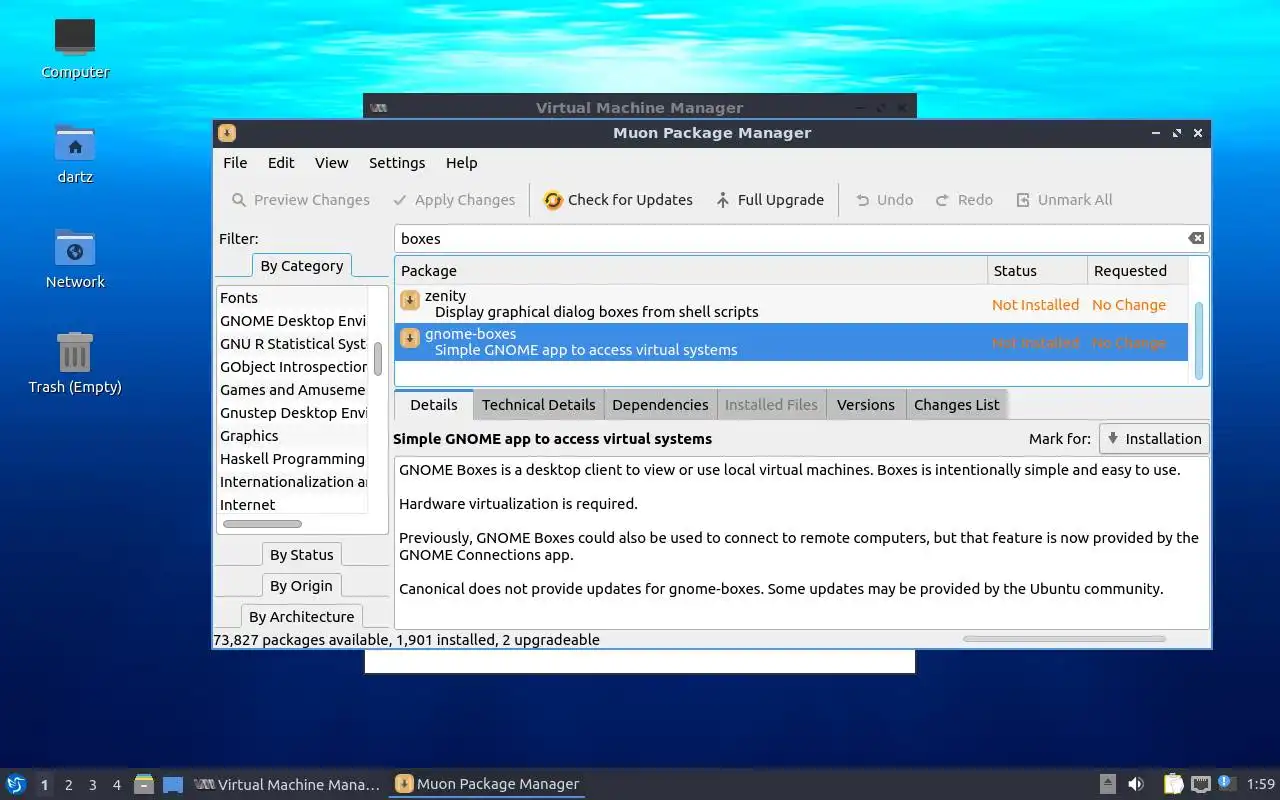Open the Lubuntu start menu
Image resolution: width=1280 pixels, height=800 pixels.
16,784
